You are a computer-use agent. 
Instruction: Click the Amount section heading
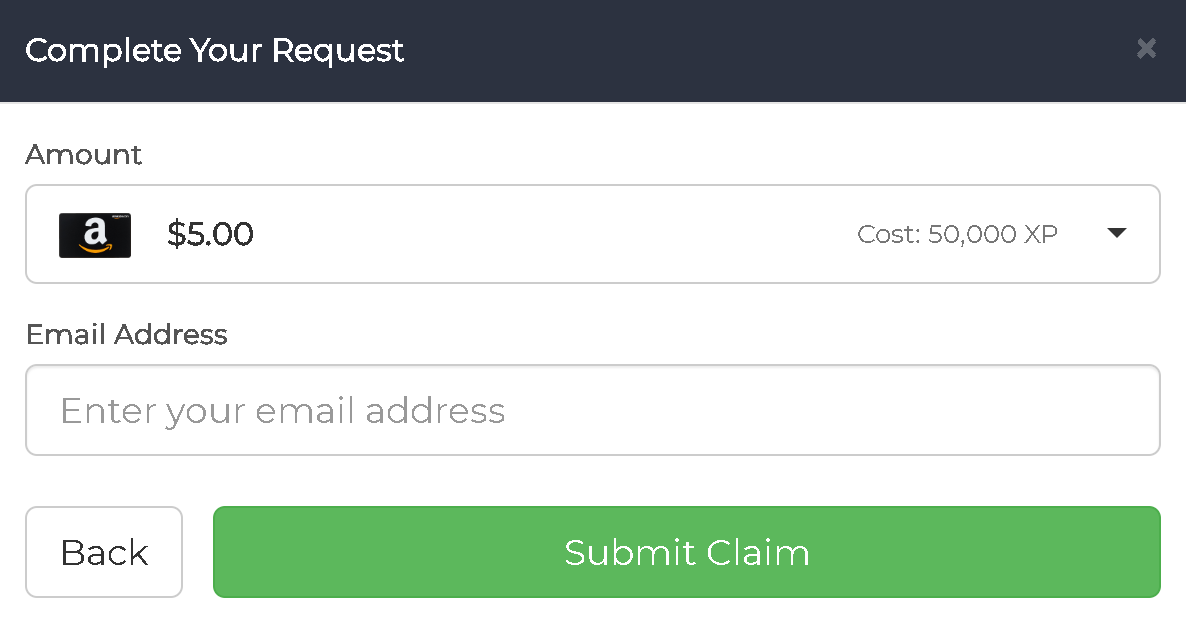[x=83, y=154]
